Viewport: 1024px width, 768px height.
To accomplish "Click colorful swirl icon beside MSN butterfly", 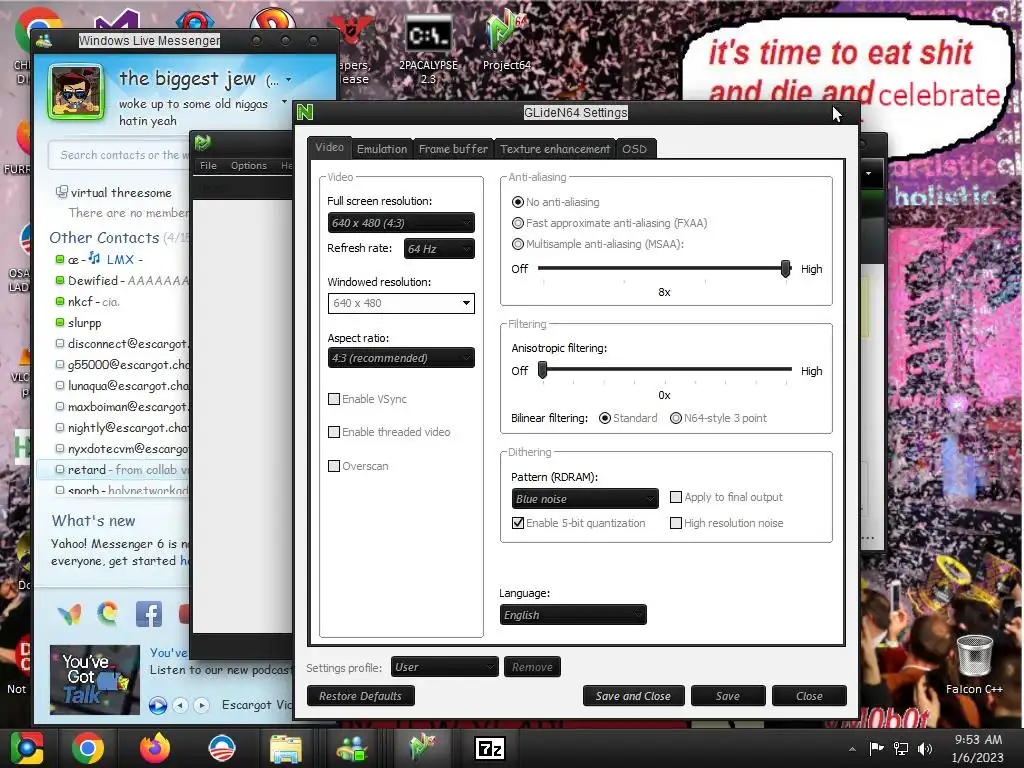I will 108,613.
